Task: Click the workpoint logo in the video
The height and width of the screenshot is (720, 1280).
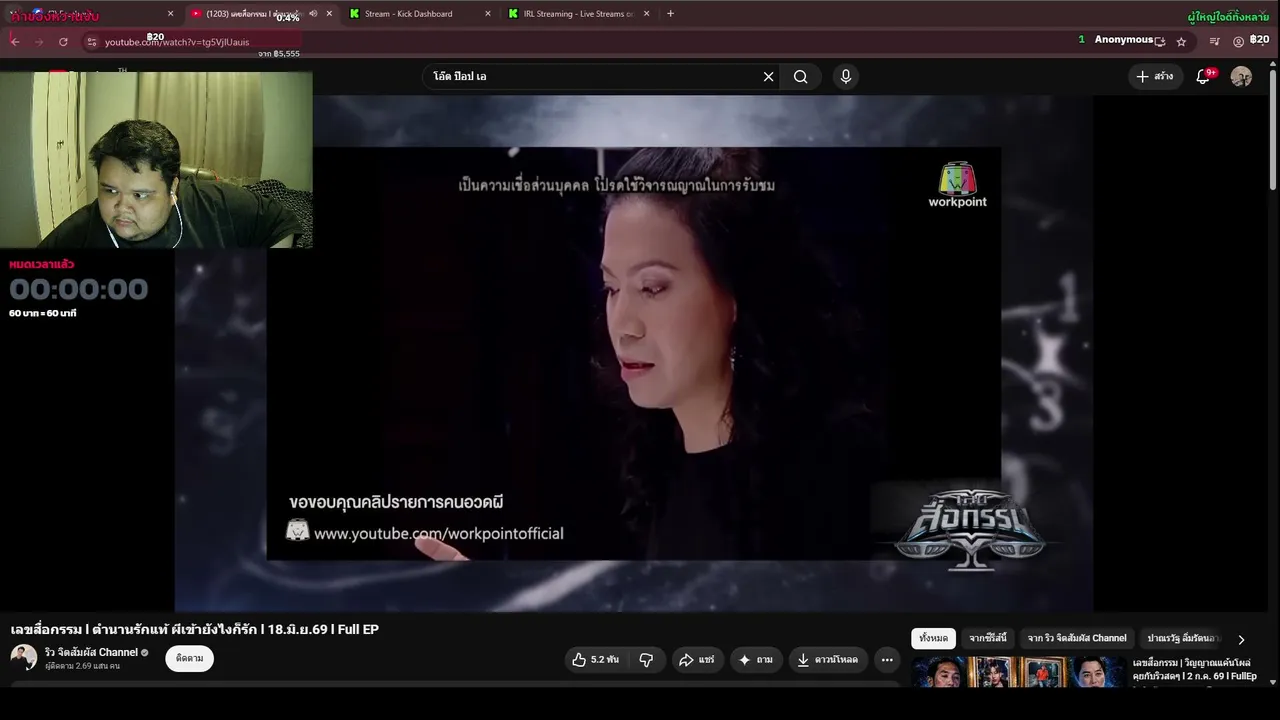Action: (x=957, y=185)
